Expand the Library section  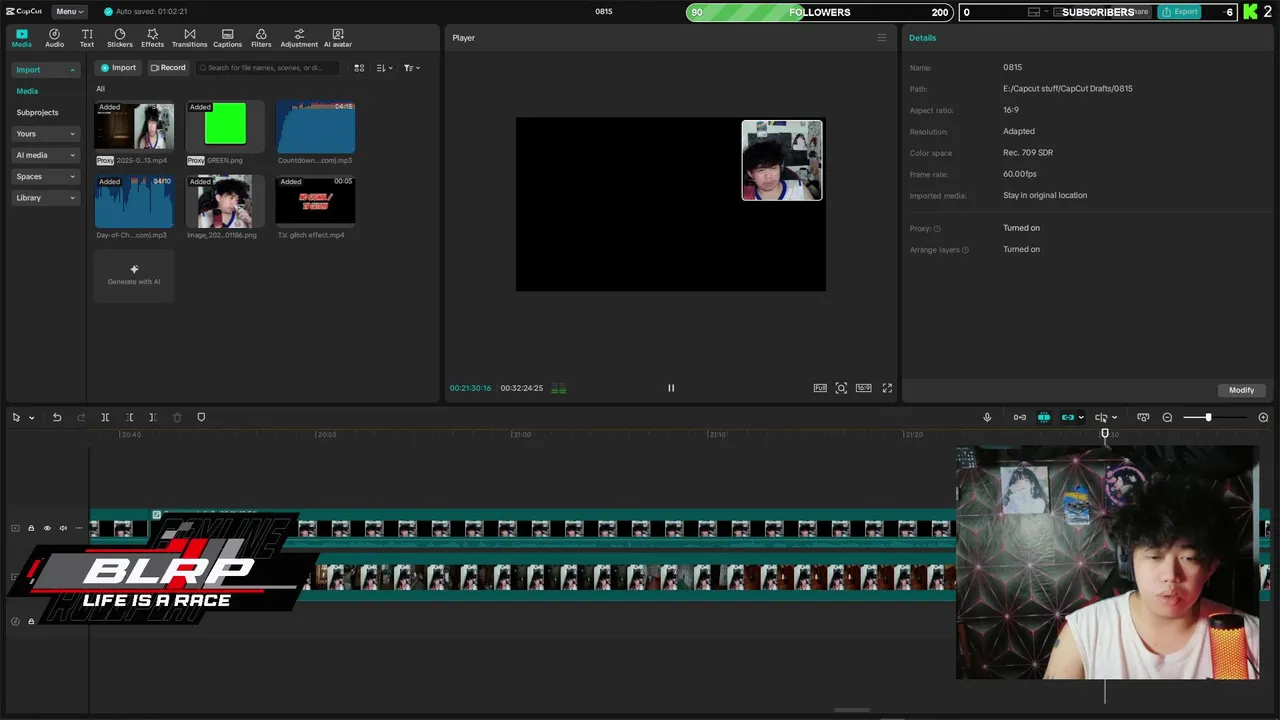(72, 198)
